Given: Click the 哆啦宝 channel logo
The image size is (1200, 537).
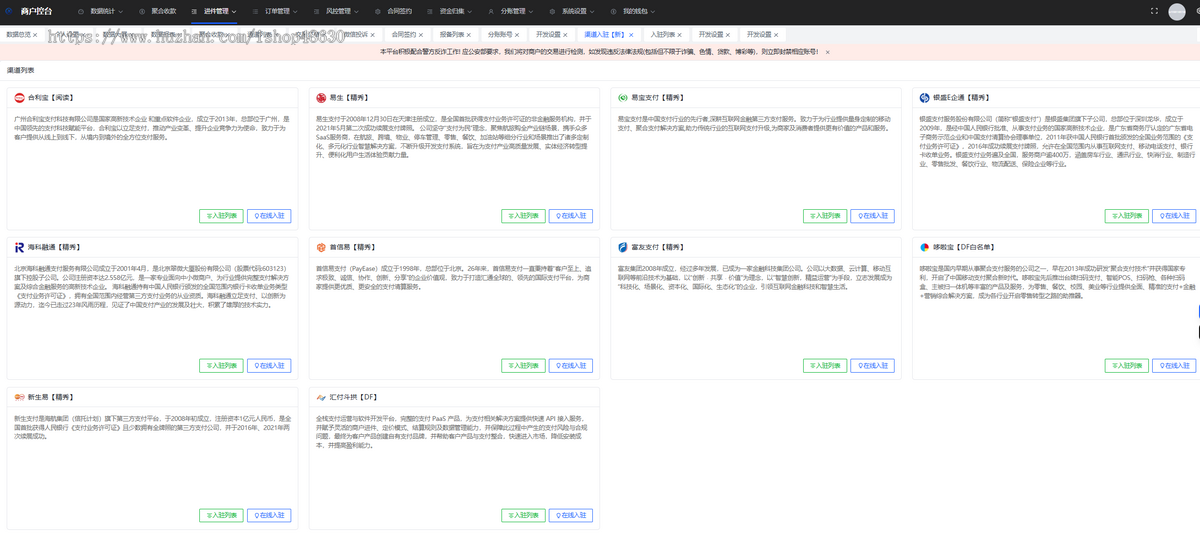Looking at the screenshot, I should coord(925,246).
